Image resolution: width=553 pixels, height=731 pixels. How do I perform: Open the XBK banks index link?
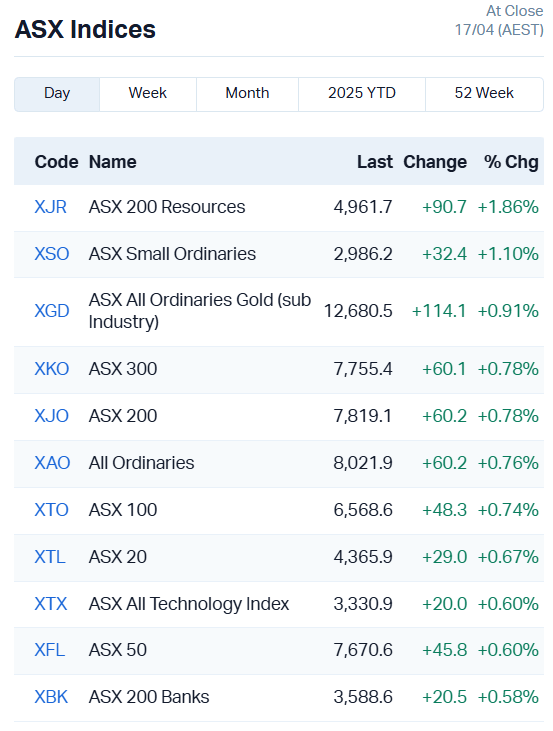tap(51, 697)
